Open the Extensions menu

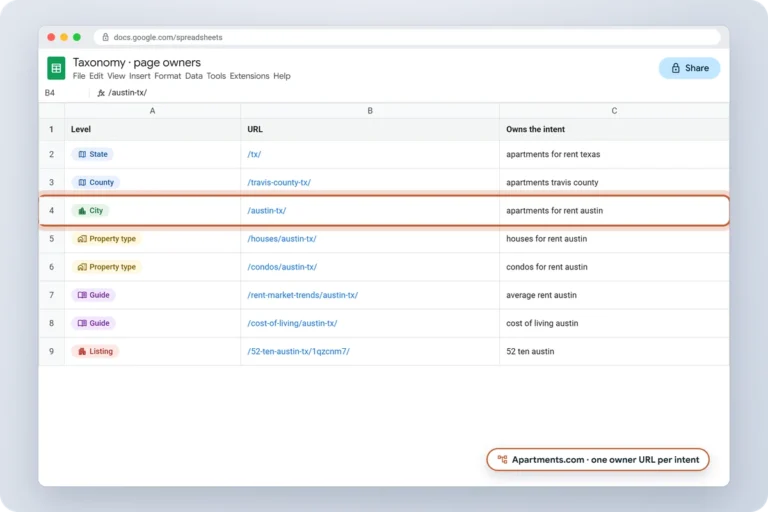(x=249, y=76)
